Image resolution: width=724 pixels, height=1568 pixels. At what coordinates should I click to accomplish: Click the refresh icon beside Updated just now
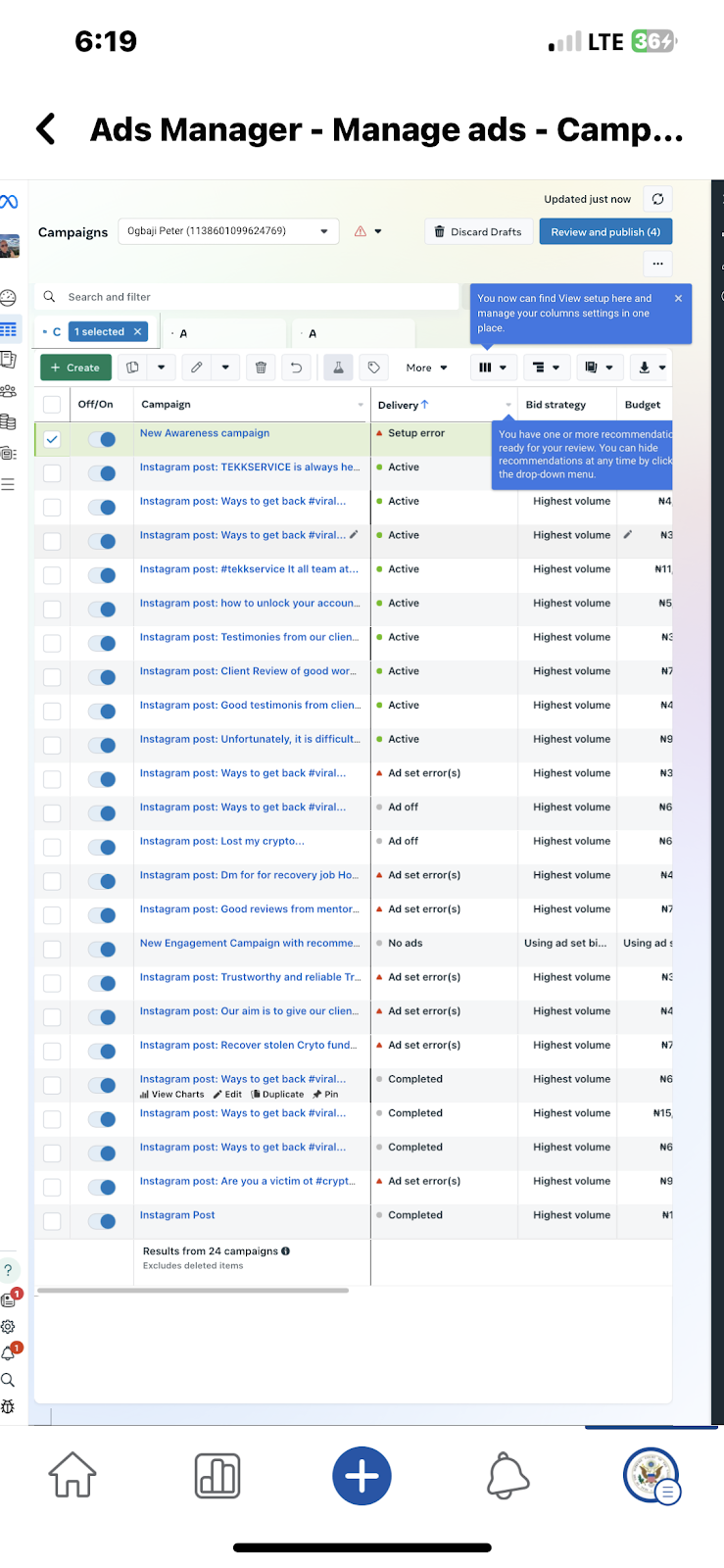tap(657, 199)
